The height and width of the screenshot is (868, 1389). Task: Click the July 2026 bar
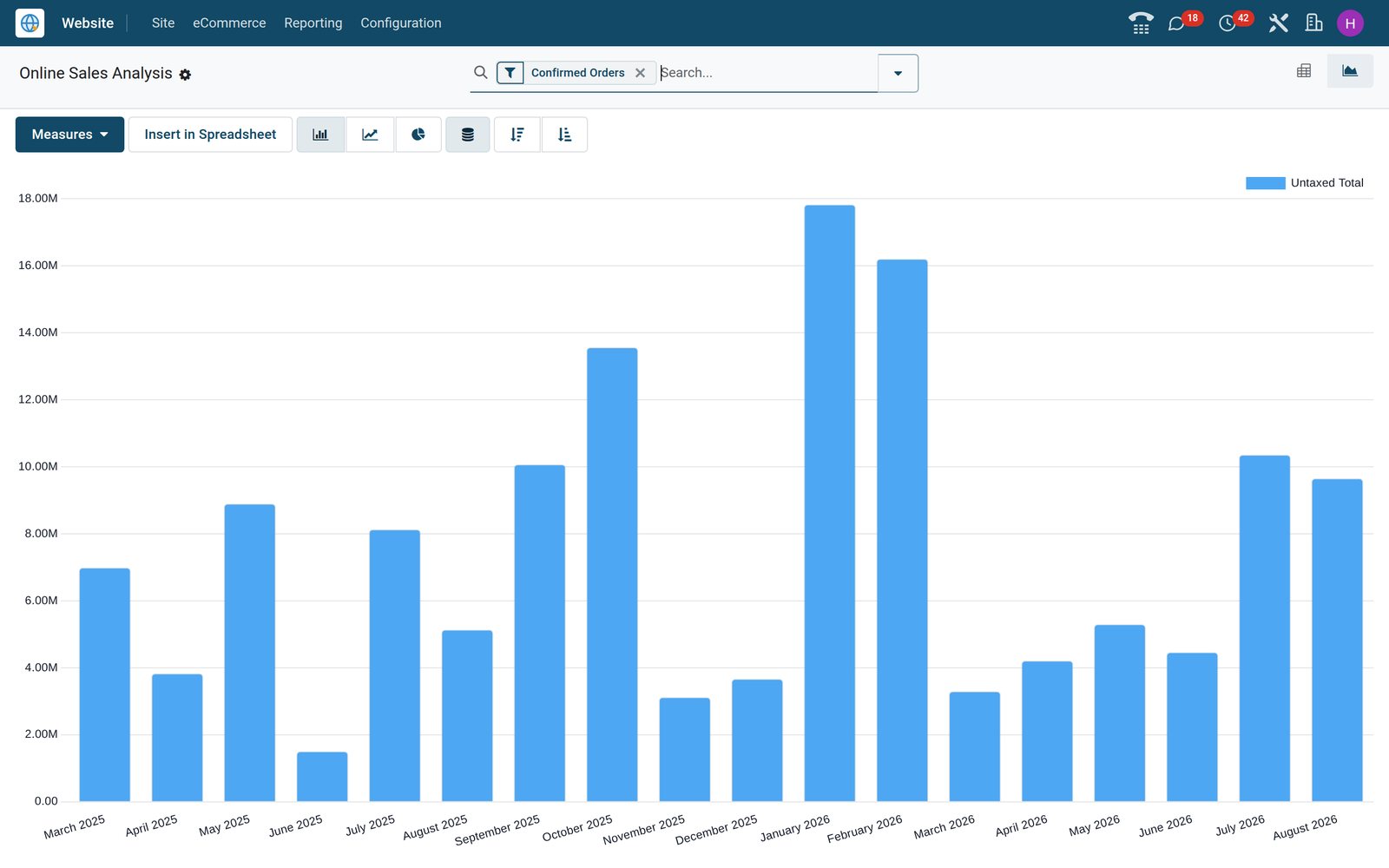pyautogui.click(x=1265, y=628)
